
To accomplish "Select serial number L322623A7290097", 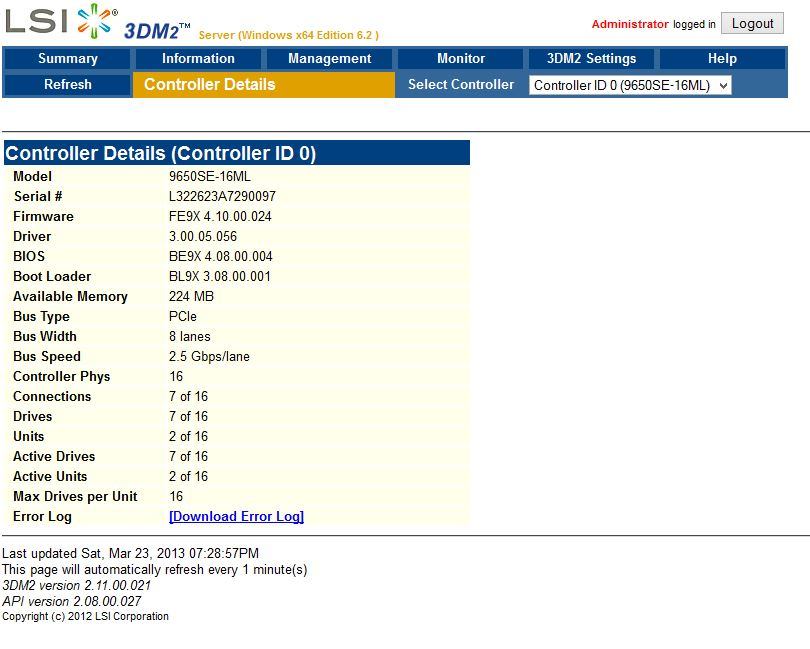I will pos(222,196).
